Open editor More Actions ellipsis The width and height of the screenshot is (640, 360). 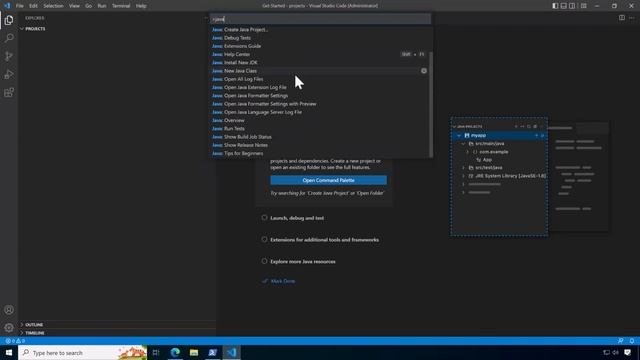pyautogui.click(x=632, y=18)
